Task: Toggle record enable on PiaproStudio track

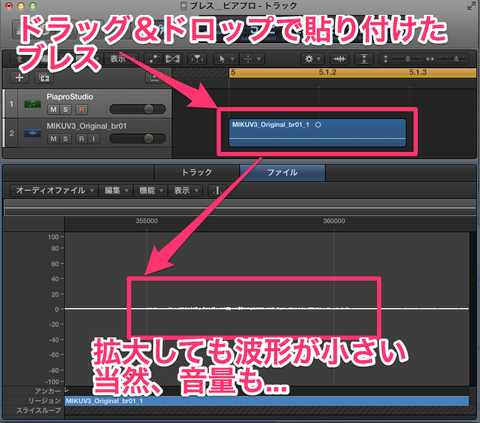Action: tap(81, 109)
